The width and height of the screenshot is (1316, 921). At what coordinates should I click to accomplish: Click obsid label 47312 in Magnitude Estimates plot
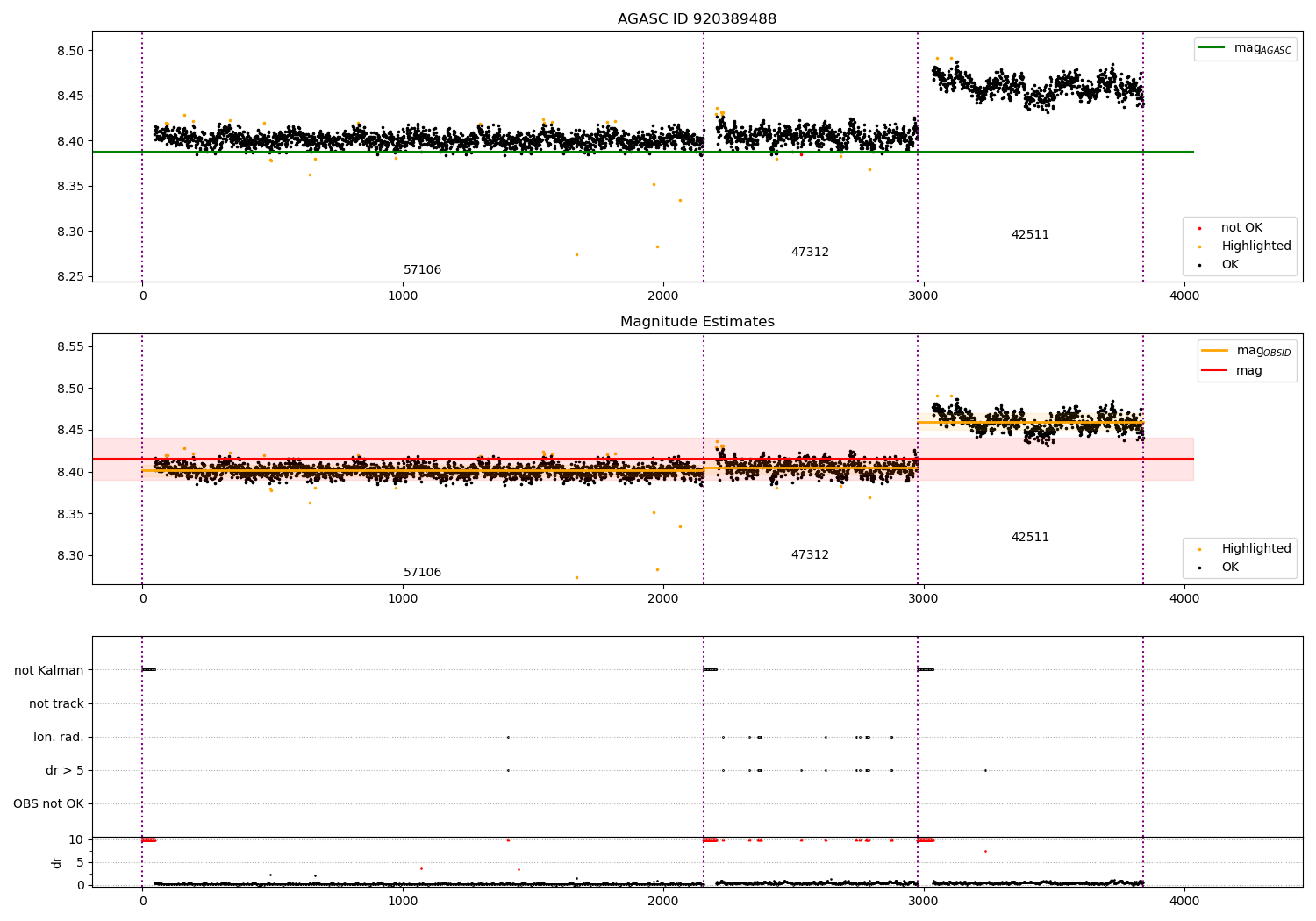[x=810, y=555]
